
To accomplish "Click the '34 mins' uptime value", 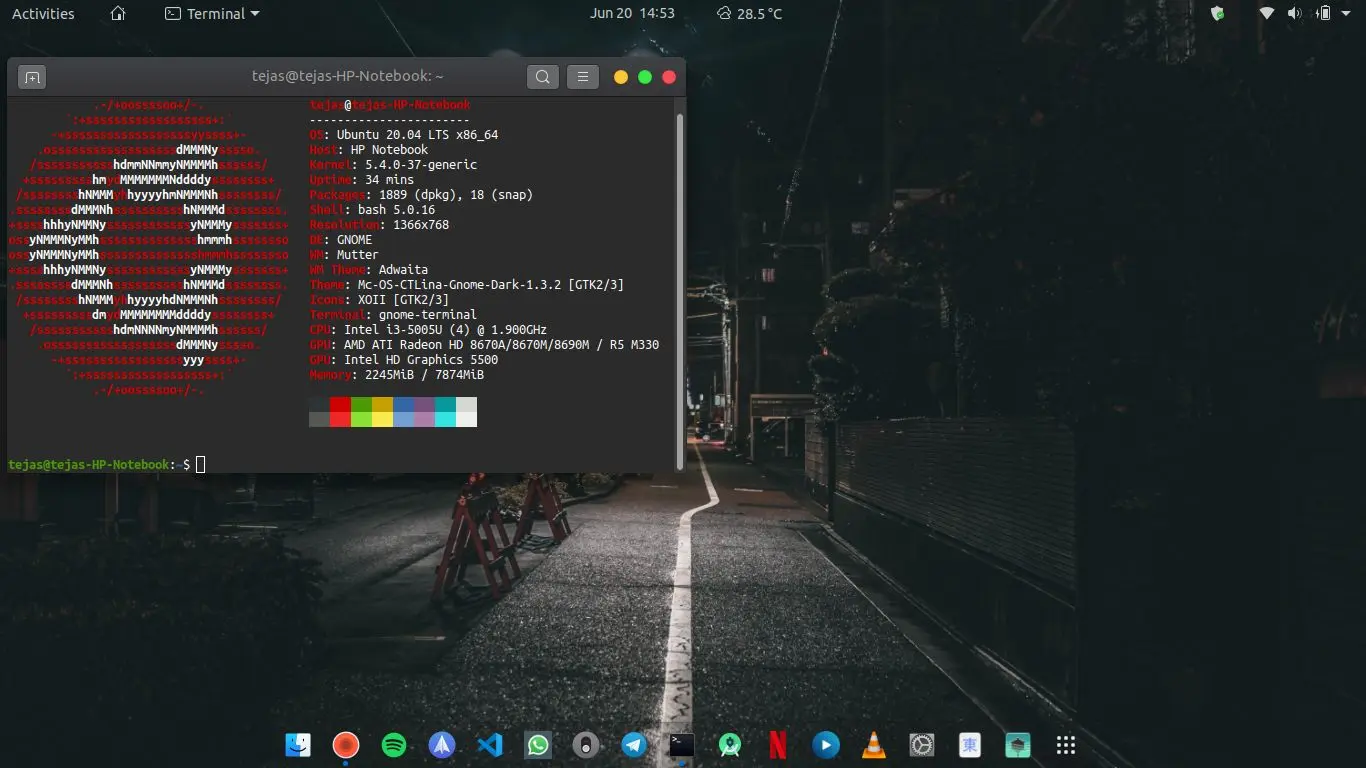I will pos(389,180).
